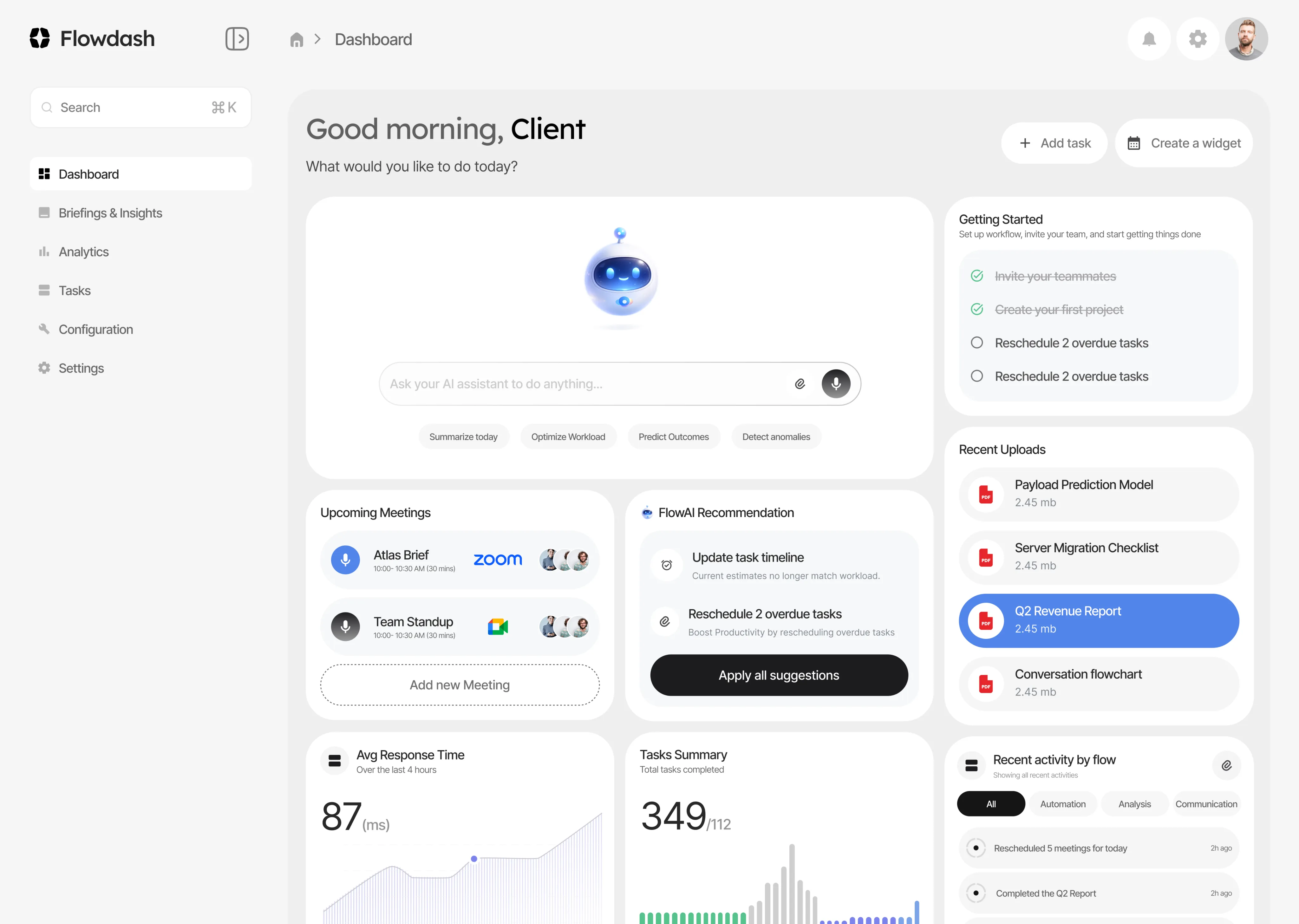Click the microphone icon in the AI assistant bar

(x=835, y=383)
